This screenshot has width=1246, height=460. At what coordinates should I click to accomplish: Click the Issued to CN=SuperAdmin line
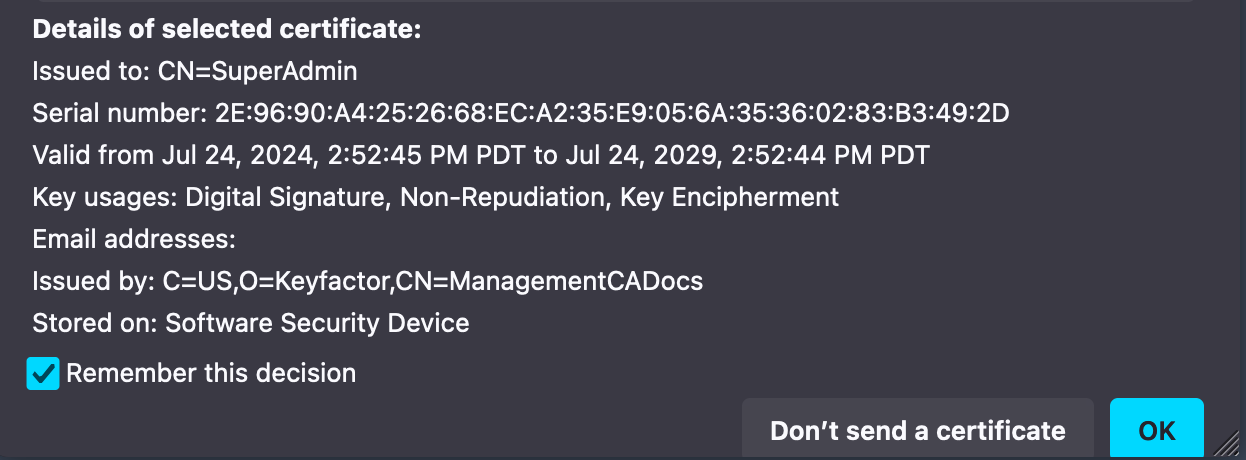tap(195, 71)
